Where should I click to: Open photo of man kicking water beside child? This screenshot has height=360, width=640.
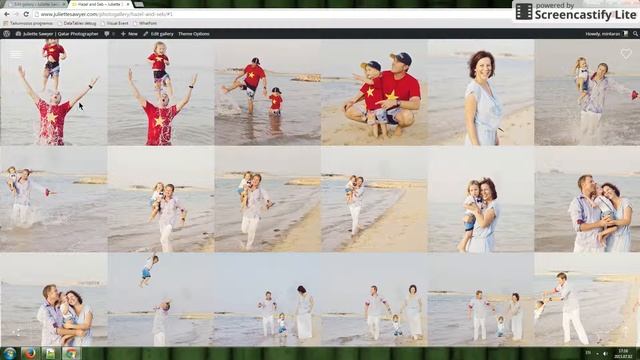pyautogui.click(x=267, y=92)
